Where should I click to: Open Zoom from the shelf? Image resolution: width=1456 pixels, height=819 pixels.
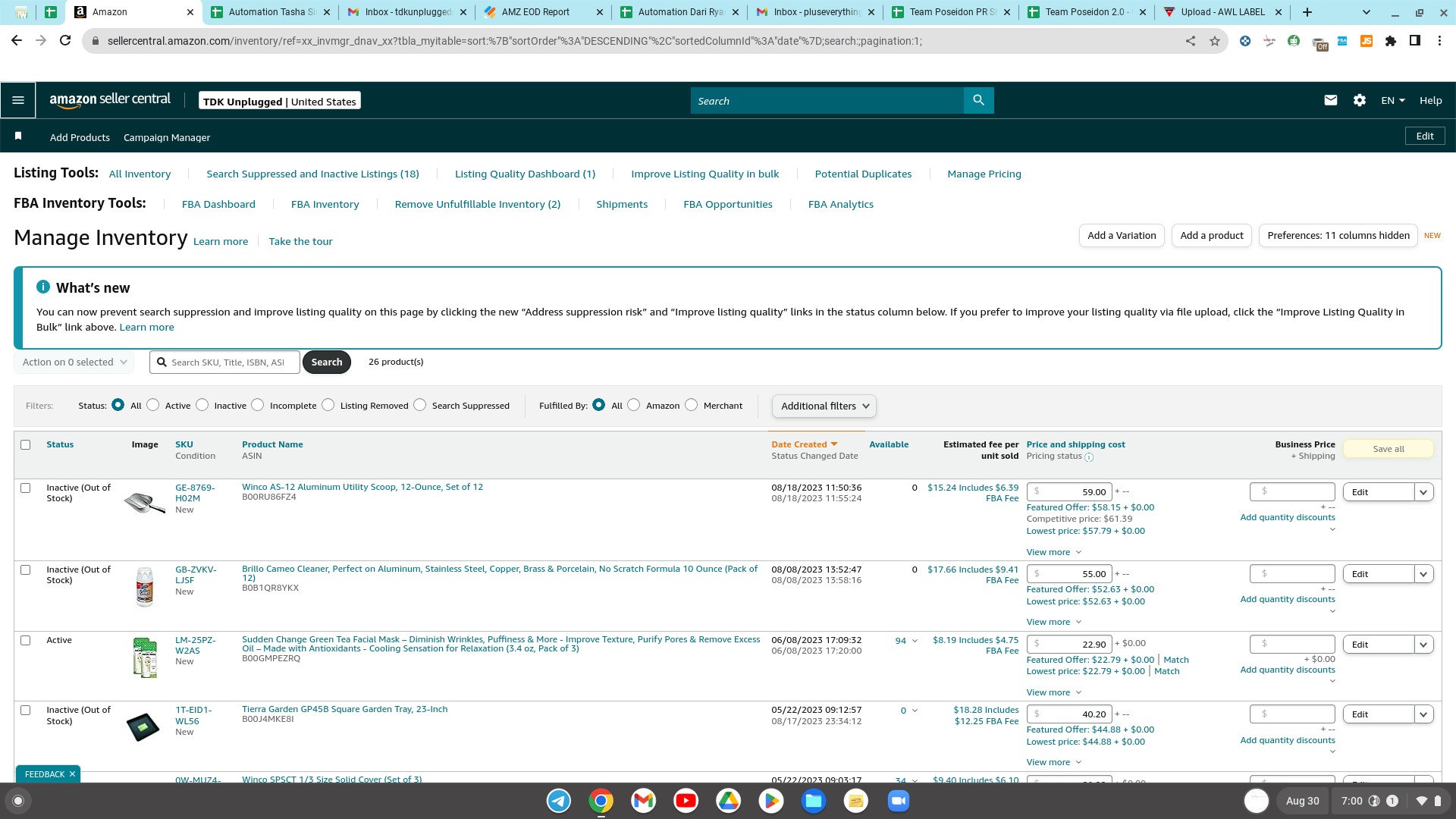click(x=899, y=801)
